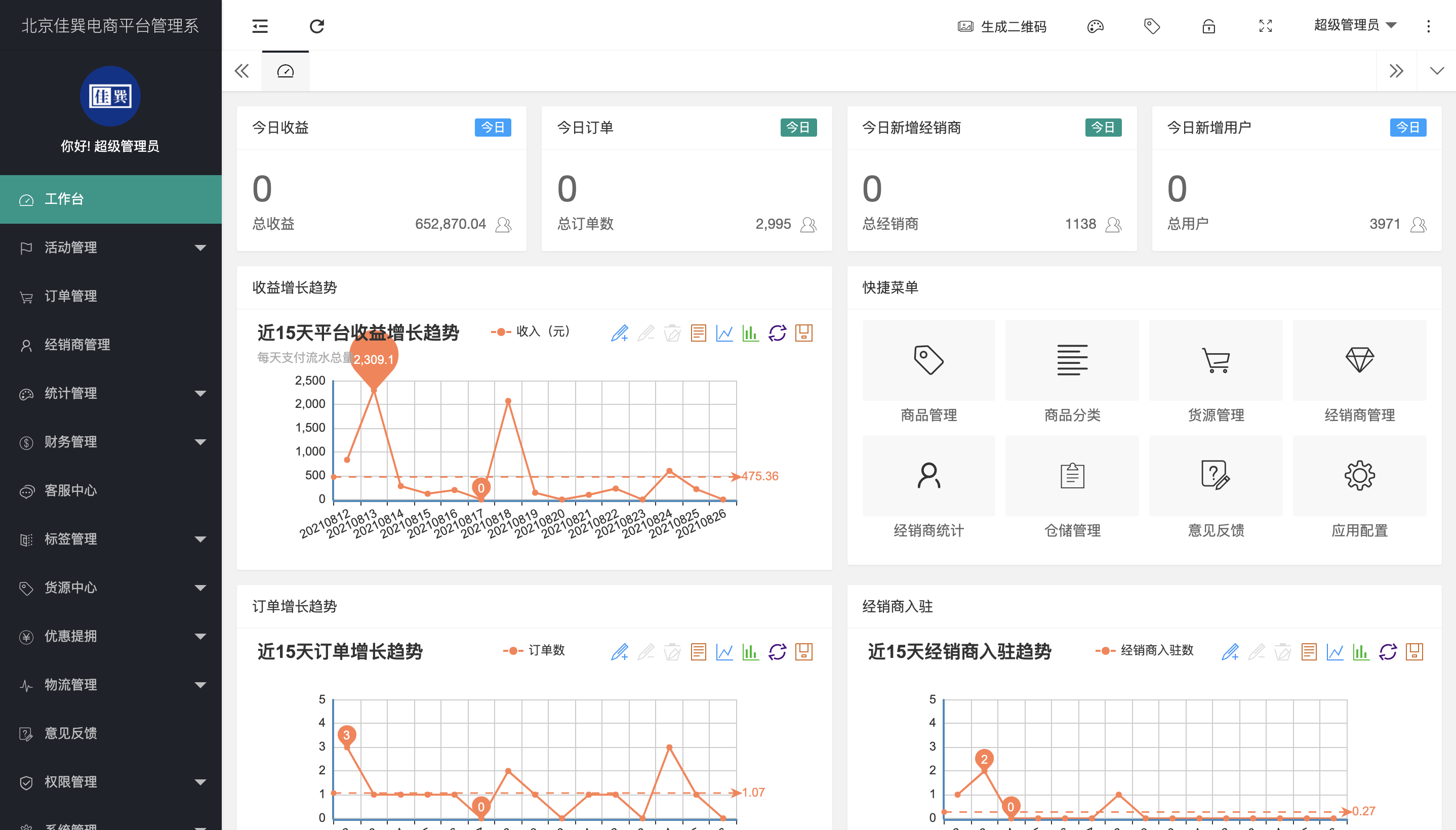Open 超级管理员 user dropdown
This screenshot has height=830, width=1456.
click(x=1355, y=25)
